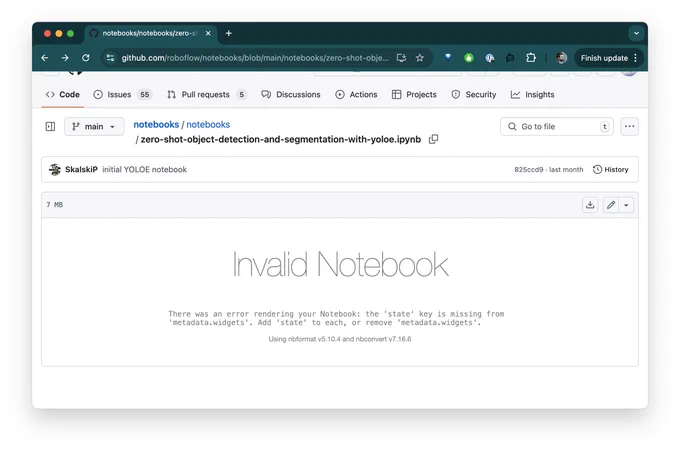Open the Chrome three-dot menu
Image resolution: width=680 pixels, height=451 pixels.
[x=636, y=58]
